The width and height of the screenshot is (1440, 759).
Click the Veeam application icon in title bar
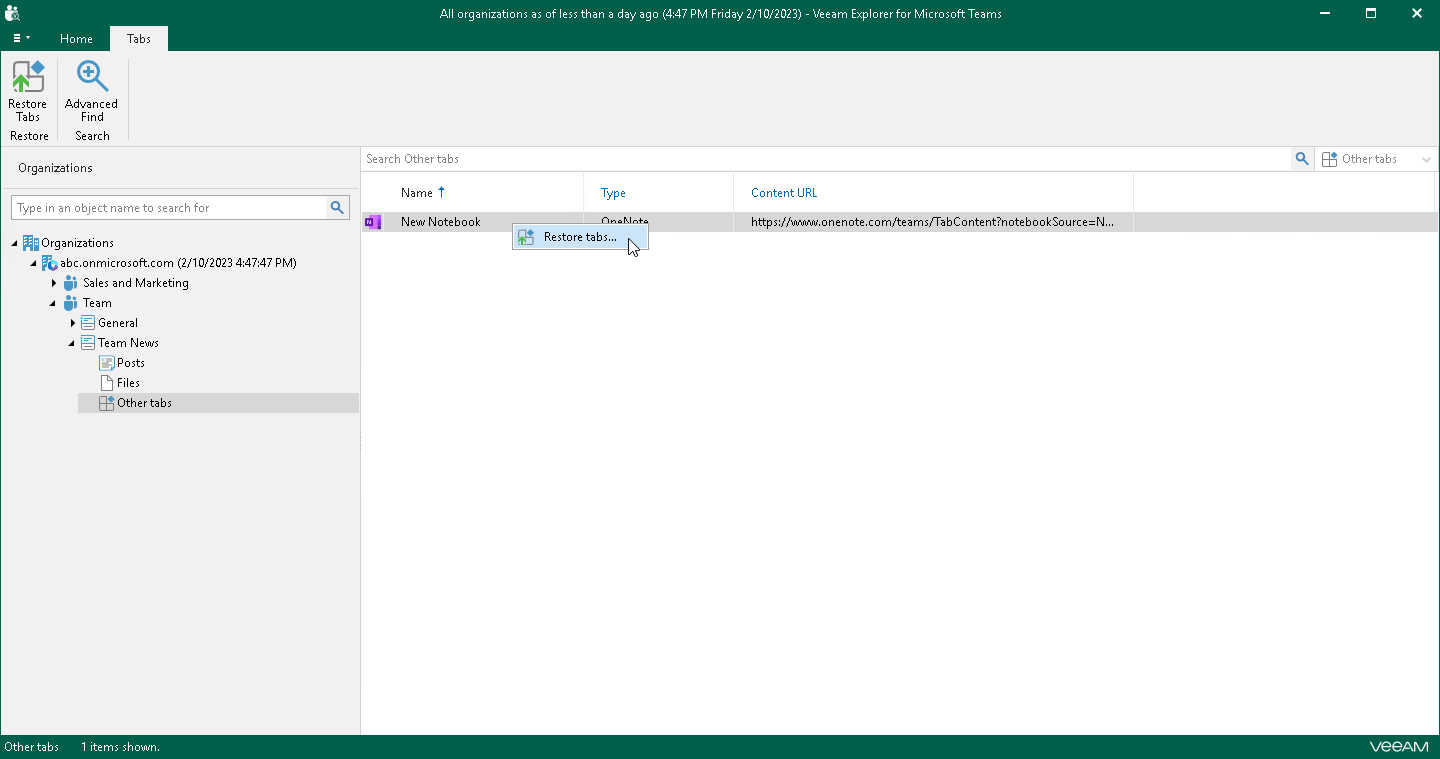tap(13, 13)
